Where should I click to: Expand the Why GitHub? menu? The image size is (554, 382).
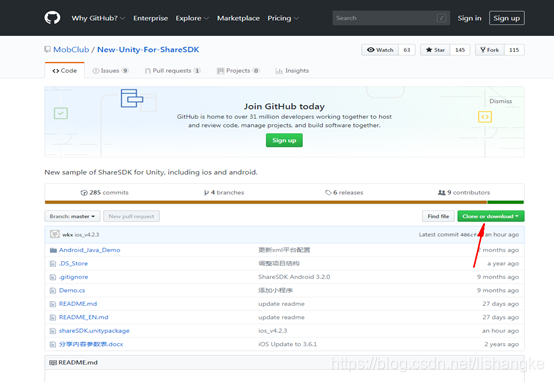tap(98, 18)
